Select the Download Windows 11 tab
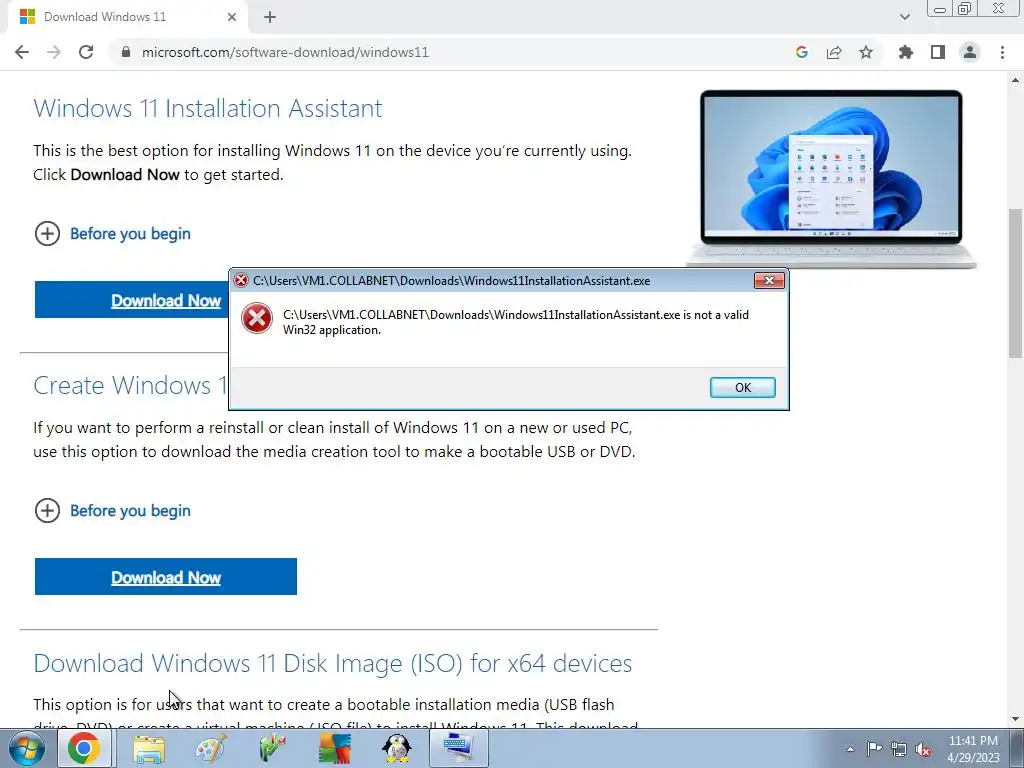This screenshot has height=768, width=1024. (128, 17)
